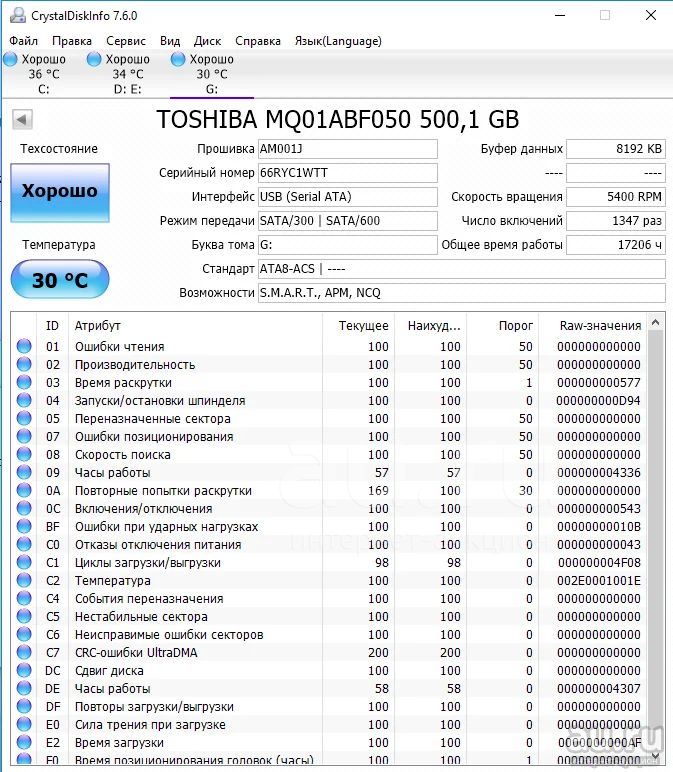Click the attribute list vertical scrollbar track
This screenshot has width=673, height=772.
(655, 539)
